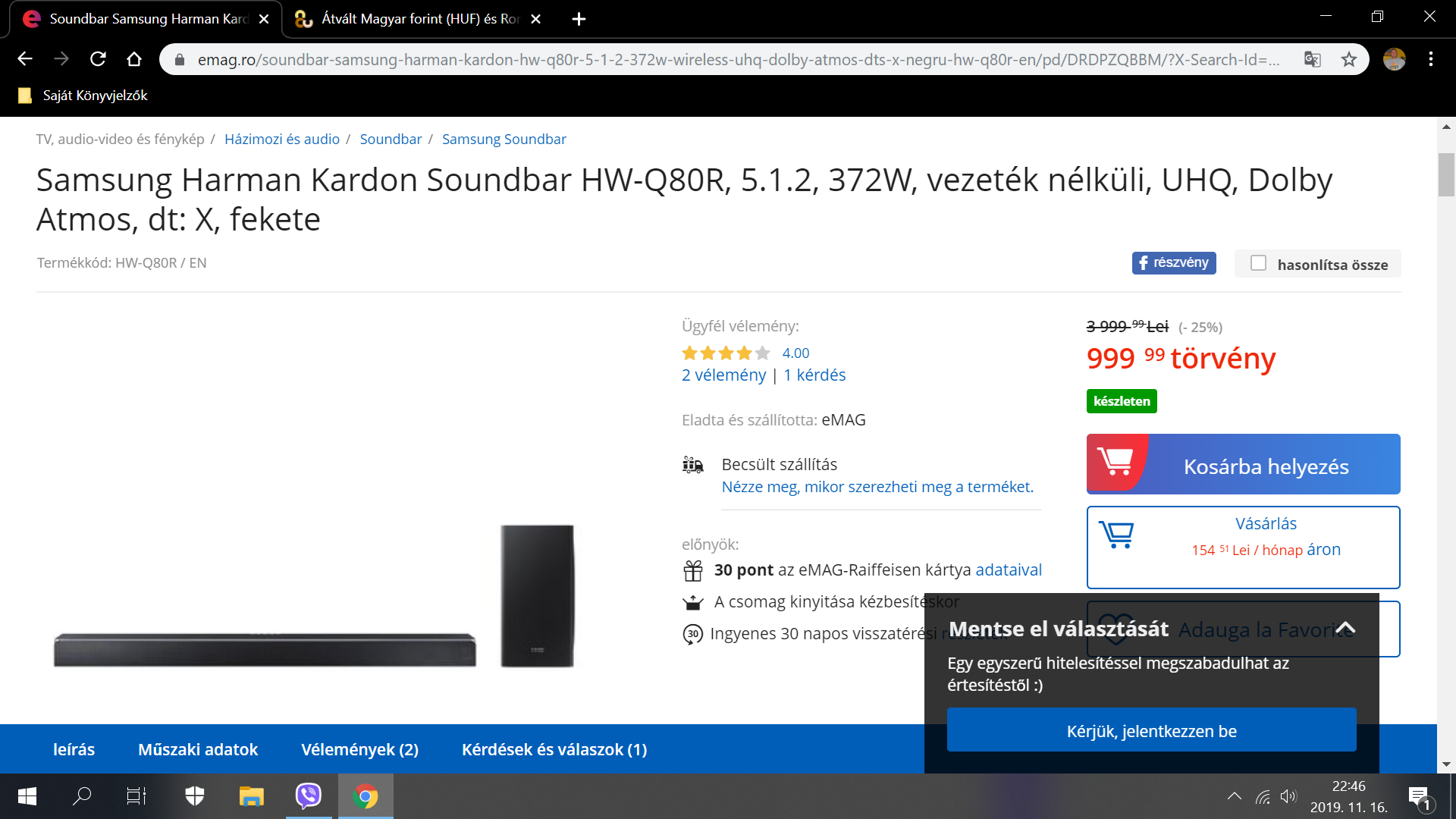Click the Kosárba helyezés button
Viewport: 1456px width, 819px height.
point(1244,464)
